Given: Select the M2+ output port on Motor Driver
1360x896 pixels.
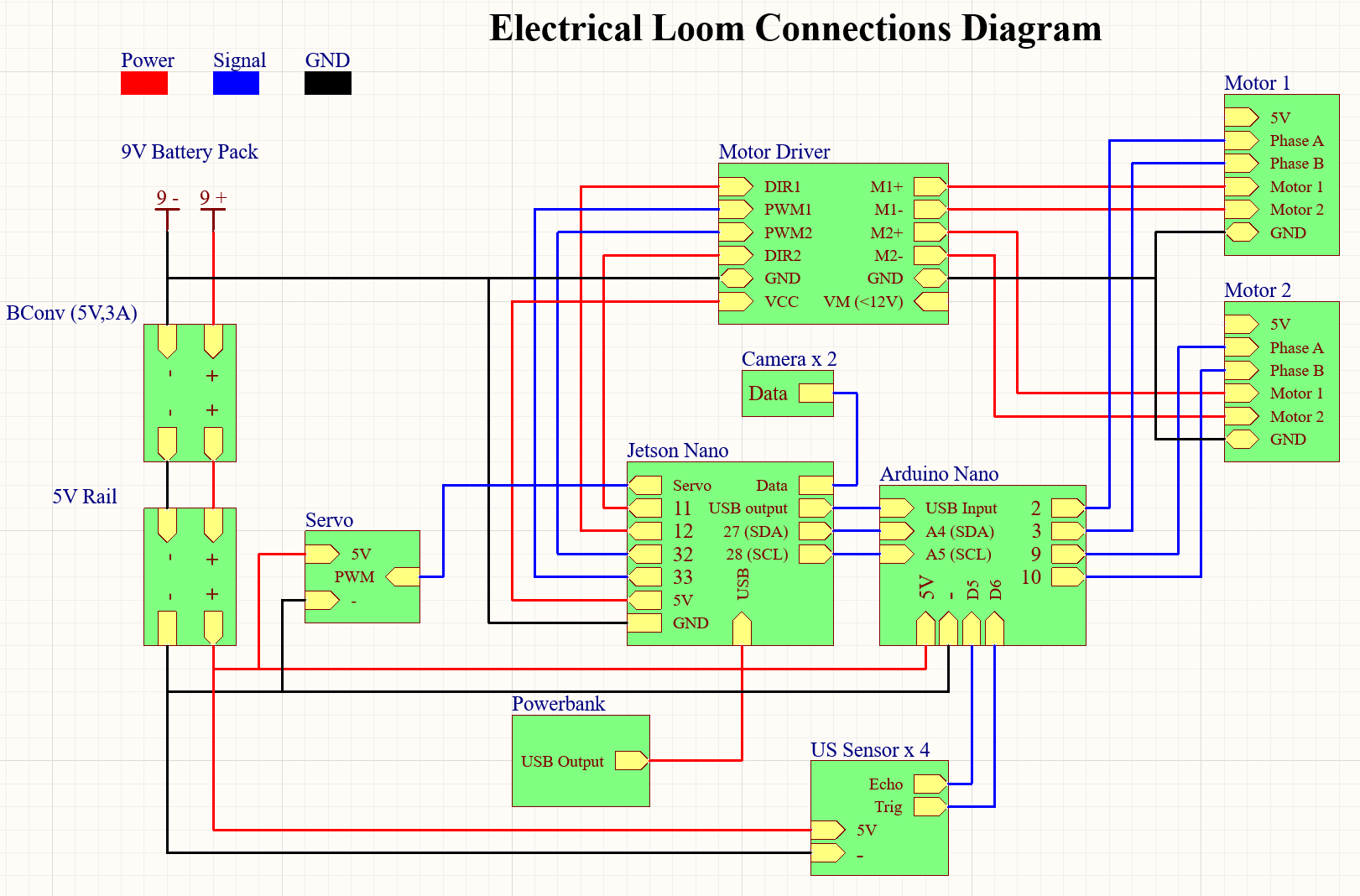Looking at the screenshot, I should [x=931, y=232].
